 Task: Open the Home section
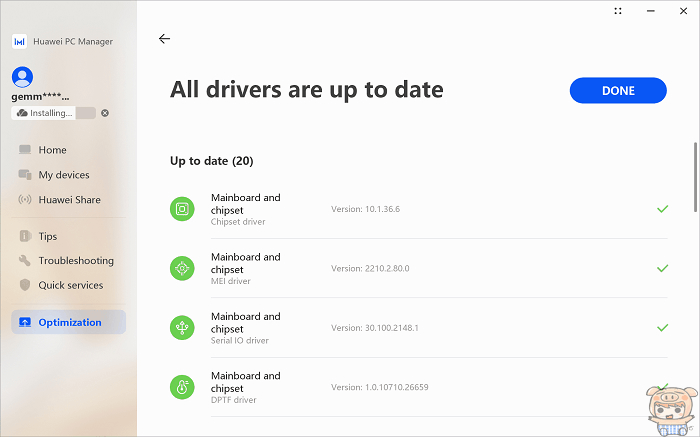pyautogui.click(x=52, y=150)
